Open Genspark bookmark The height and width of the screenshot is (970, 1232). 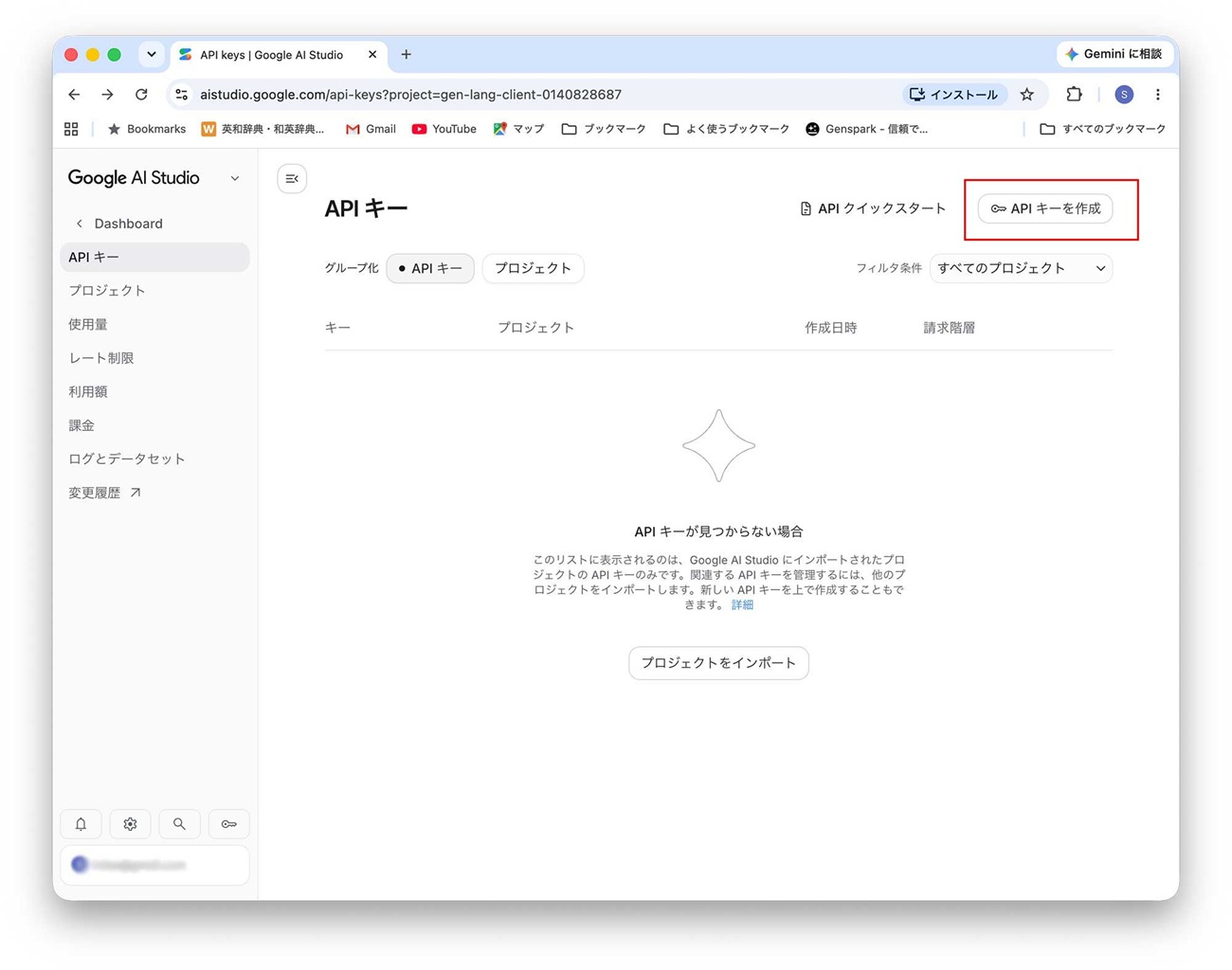[x=866, y=129]
